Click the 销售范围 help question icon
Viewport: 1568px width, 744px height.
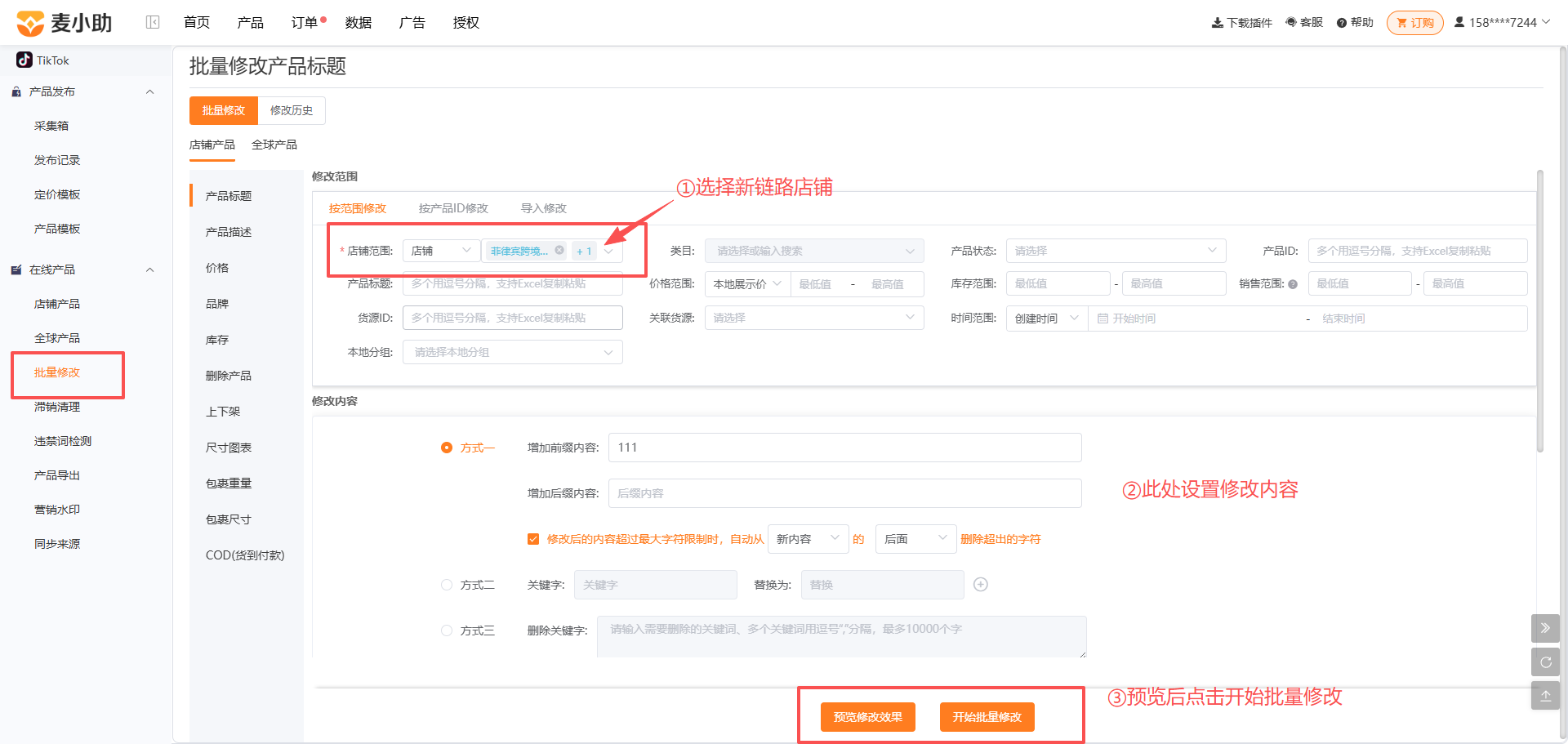pos(1293,284)
